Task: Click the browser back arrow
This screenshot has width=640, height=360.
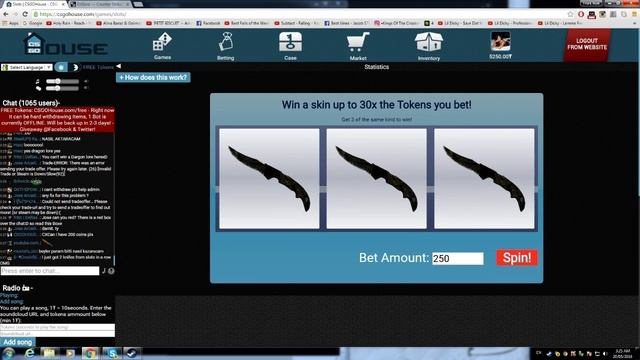Action: tap(6, 14)
